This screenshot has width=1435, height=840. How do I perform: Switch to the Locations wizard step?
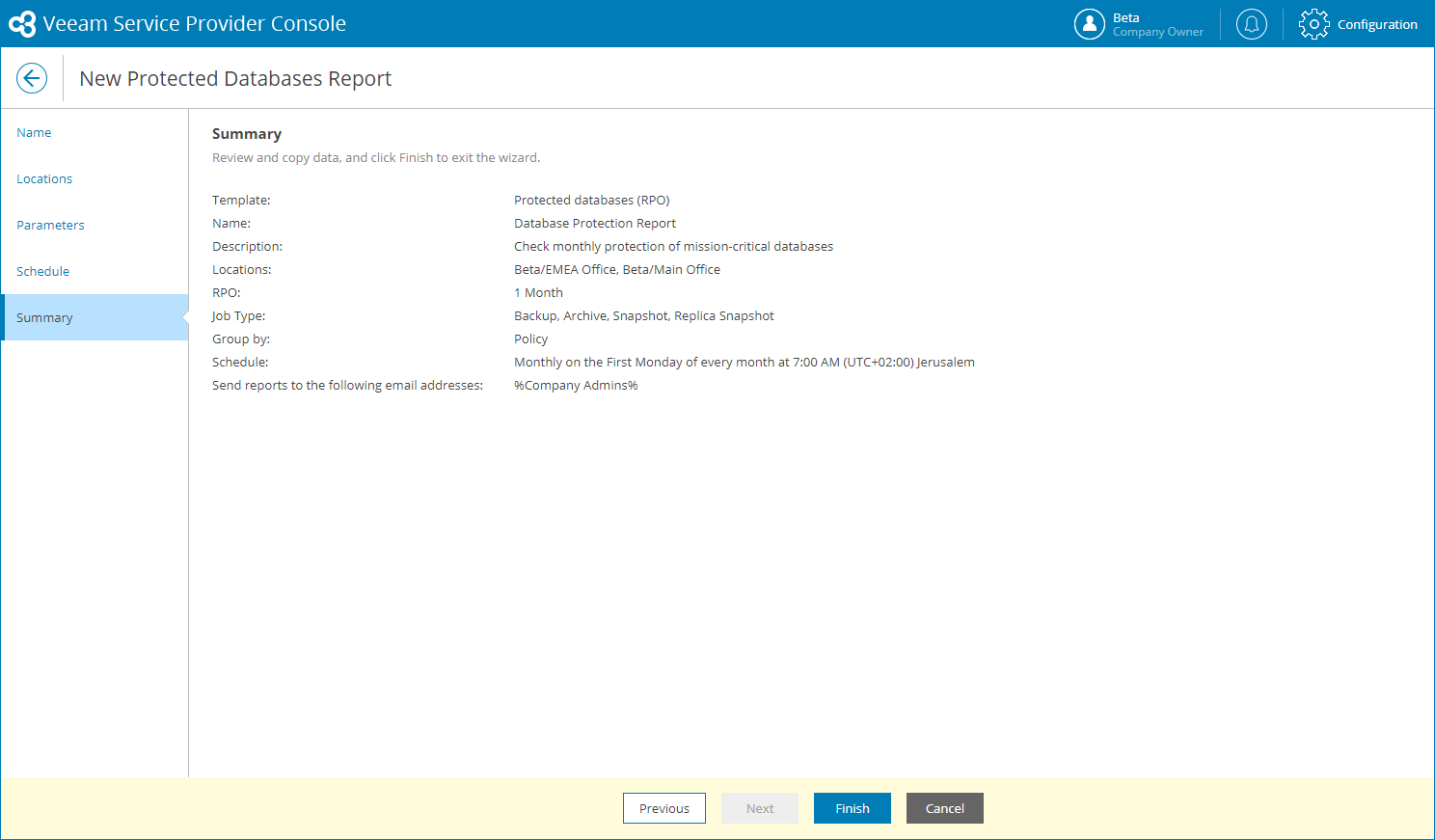coord(95,178)
